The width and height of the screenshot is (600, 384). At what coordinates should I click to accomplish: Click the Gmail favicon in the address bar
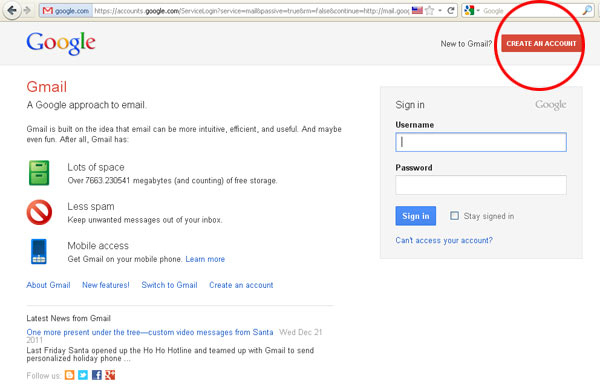48,11
